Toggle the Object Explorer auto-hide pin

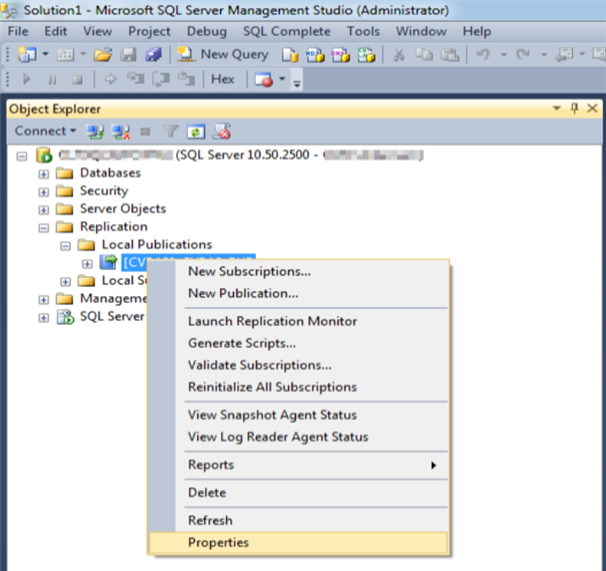(574, 108)
